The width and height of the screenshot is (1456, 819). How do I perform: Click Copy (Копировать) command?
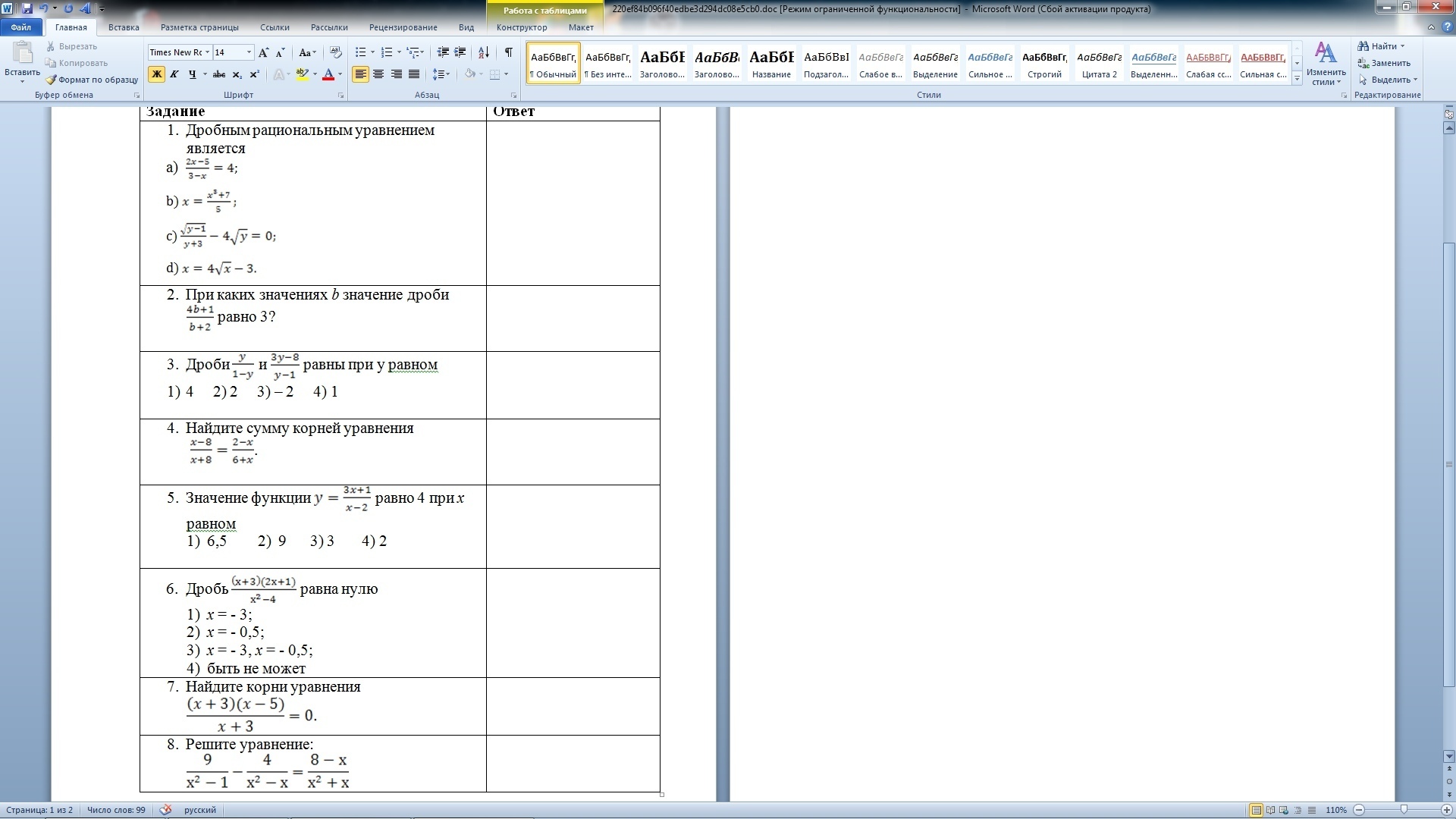pyautogui.click(x=77, y=63)
